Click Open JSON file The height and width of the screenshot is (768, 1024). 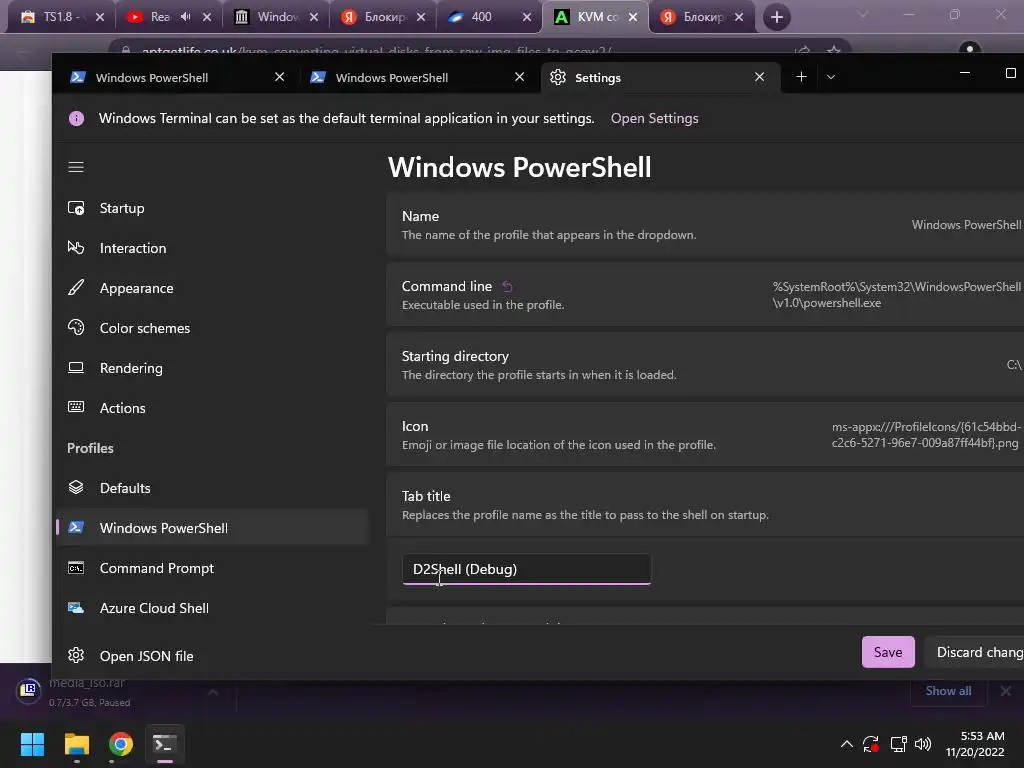(212, 656)
